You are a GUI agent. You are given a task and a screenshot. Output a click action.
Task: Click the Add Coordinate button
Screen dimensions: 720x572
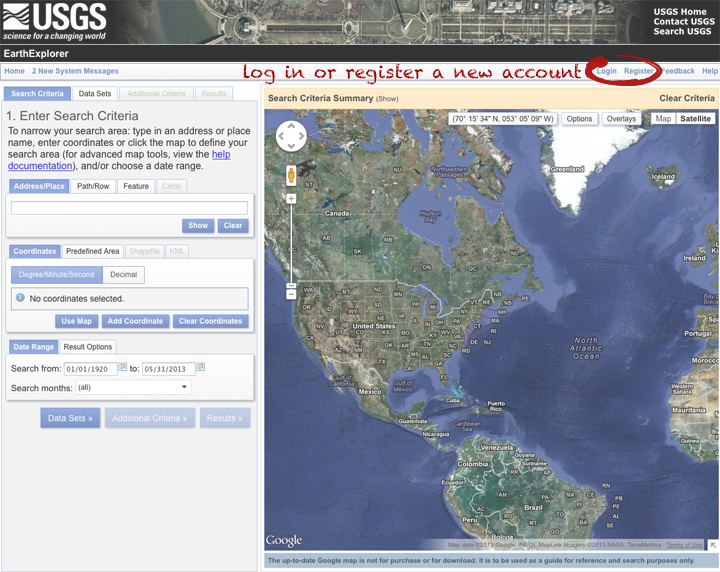135,321
